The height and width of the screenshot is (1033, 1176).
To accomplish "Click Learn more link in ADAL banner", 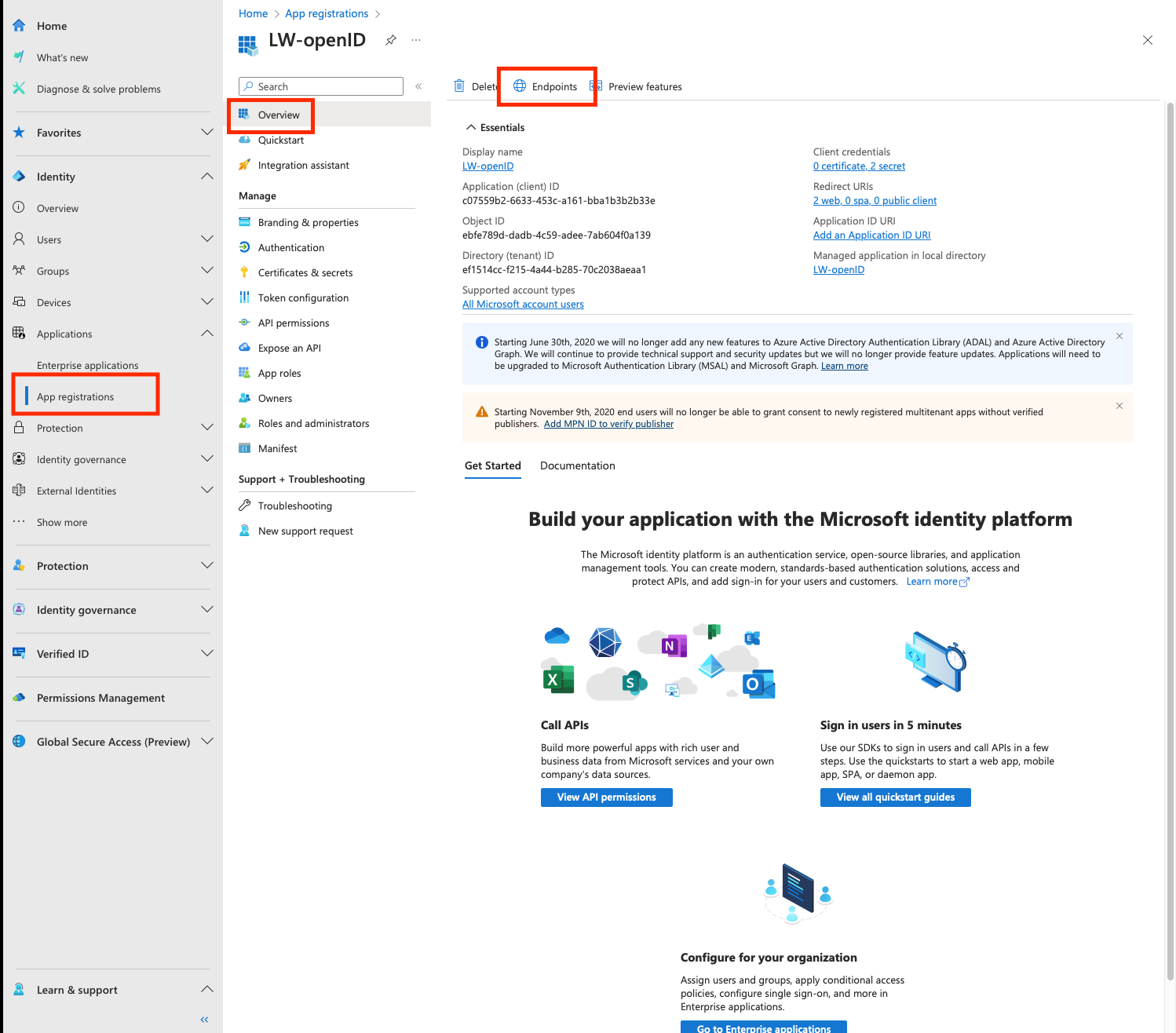I will click(845, 366).
